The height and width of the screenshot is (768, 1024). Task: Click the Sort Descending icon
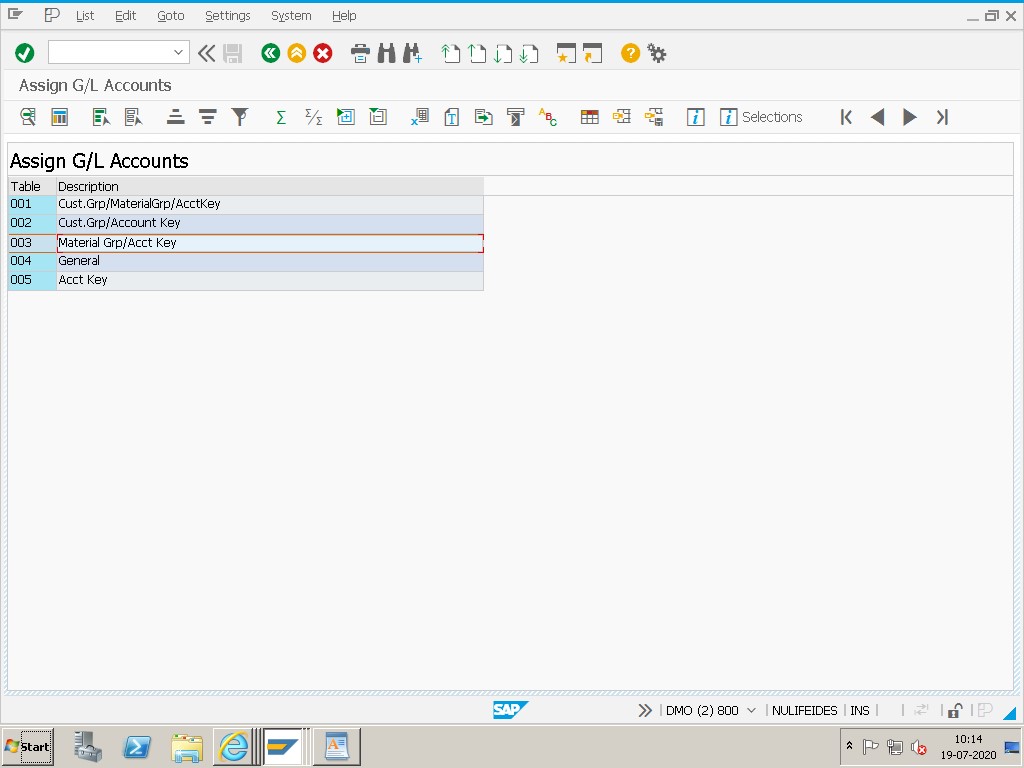(208, 117)
